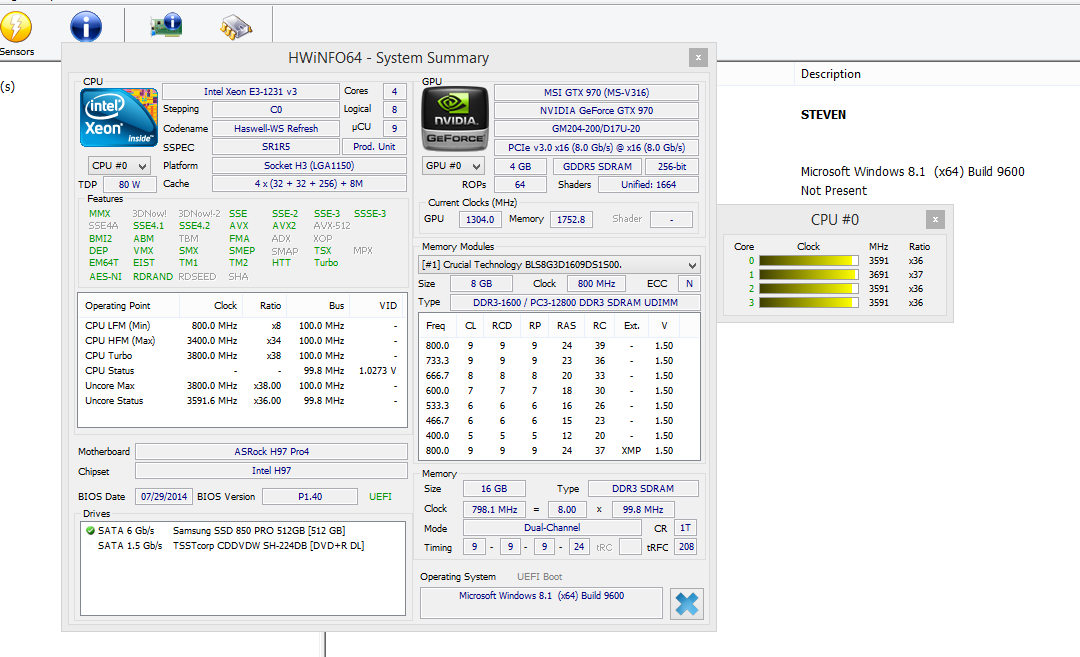Open the adapter card info toolbar icon
Viewport: 1080px width, 657px height.
[166, 26]
